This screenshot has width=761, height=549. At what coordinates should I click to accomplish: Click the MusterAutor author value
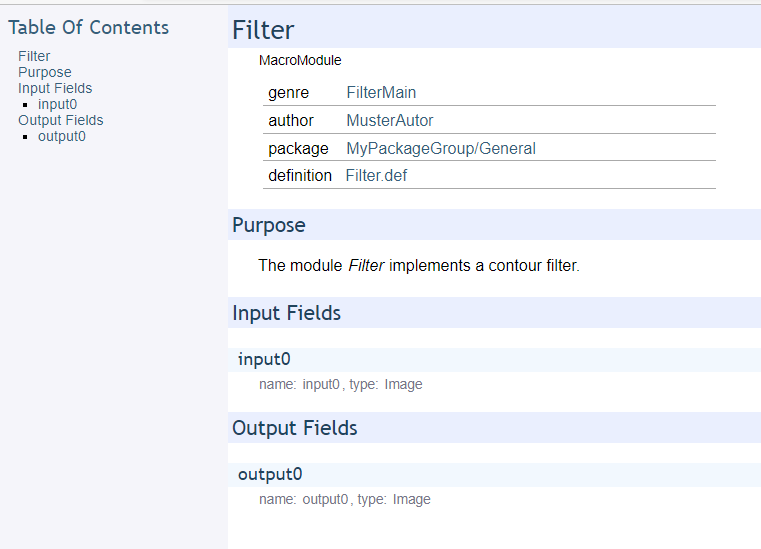390,121
